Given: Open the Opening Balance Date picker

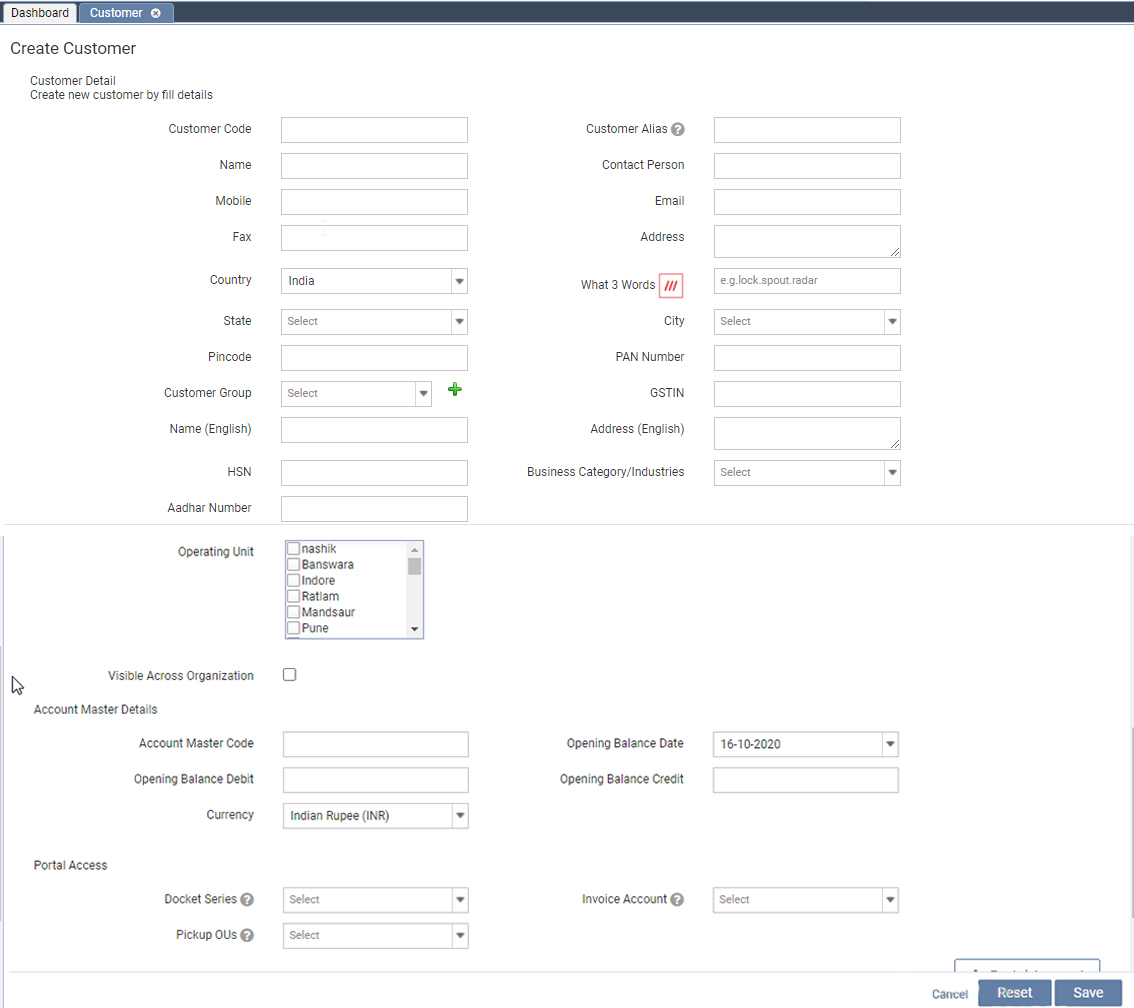Looking at the screenshot, I should click(890, 744).
